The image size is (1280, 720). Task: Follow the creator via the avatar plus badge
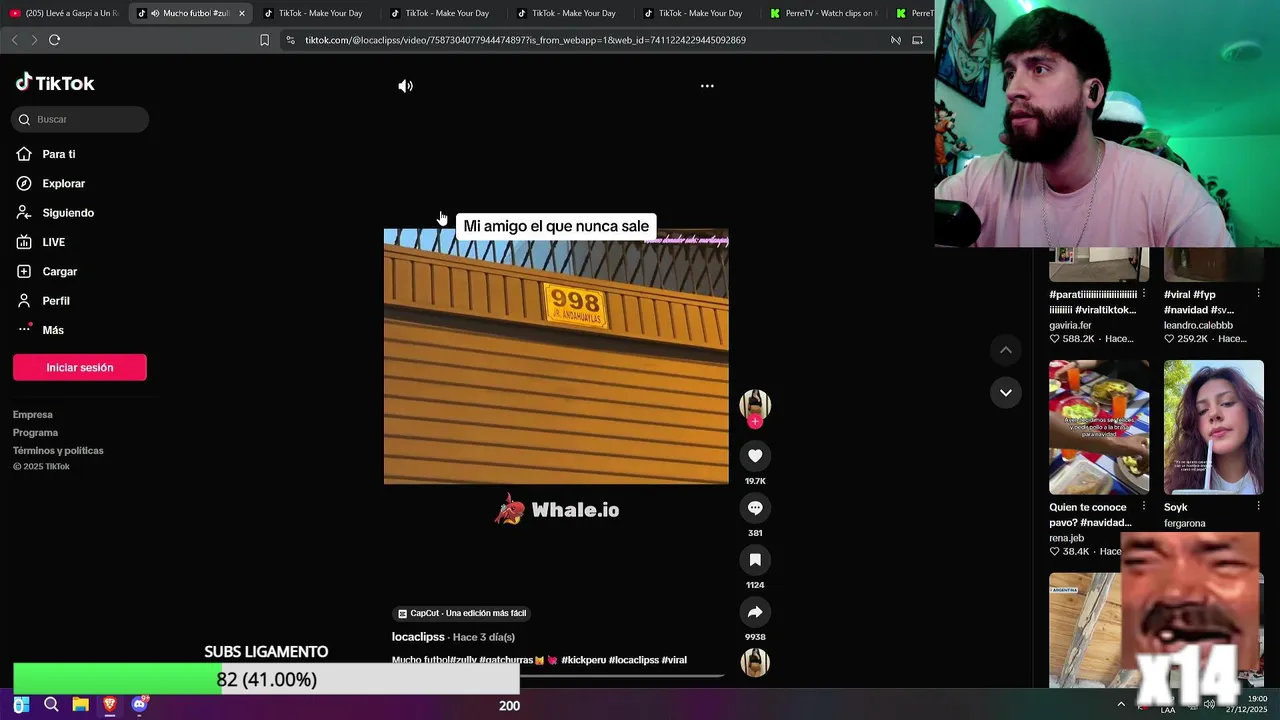coord(755,422)
